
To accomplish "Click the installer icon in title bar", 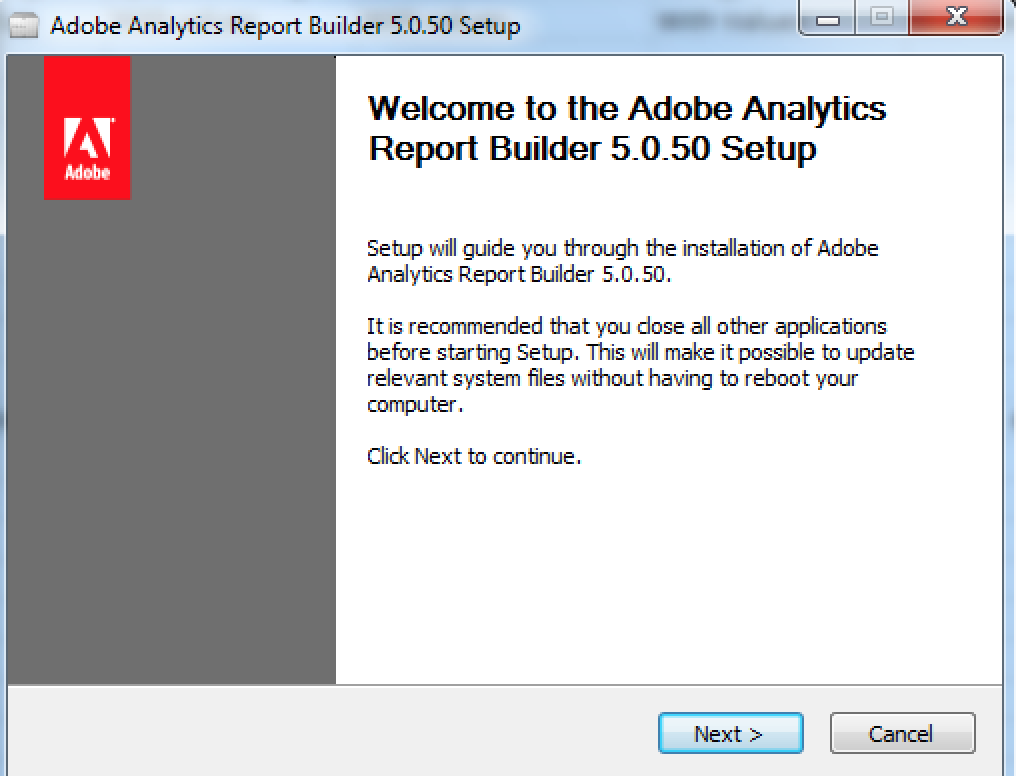I will tap(24, 26).
